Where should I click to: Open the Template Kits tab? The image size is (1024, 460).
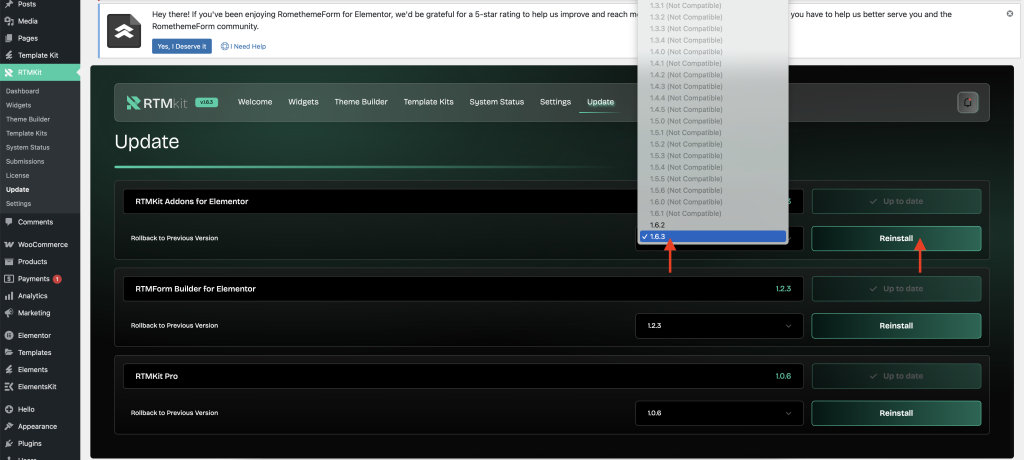coord(428,102)
